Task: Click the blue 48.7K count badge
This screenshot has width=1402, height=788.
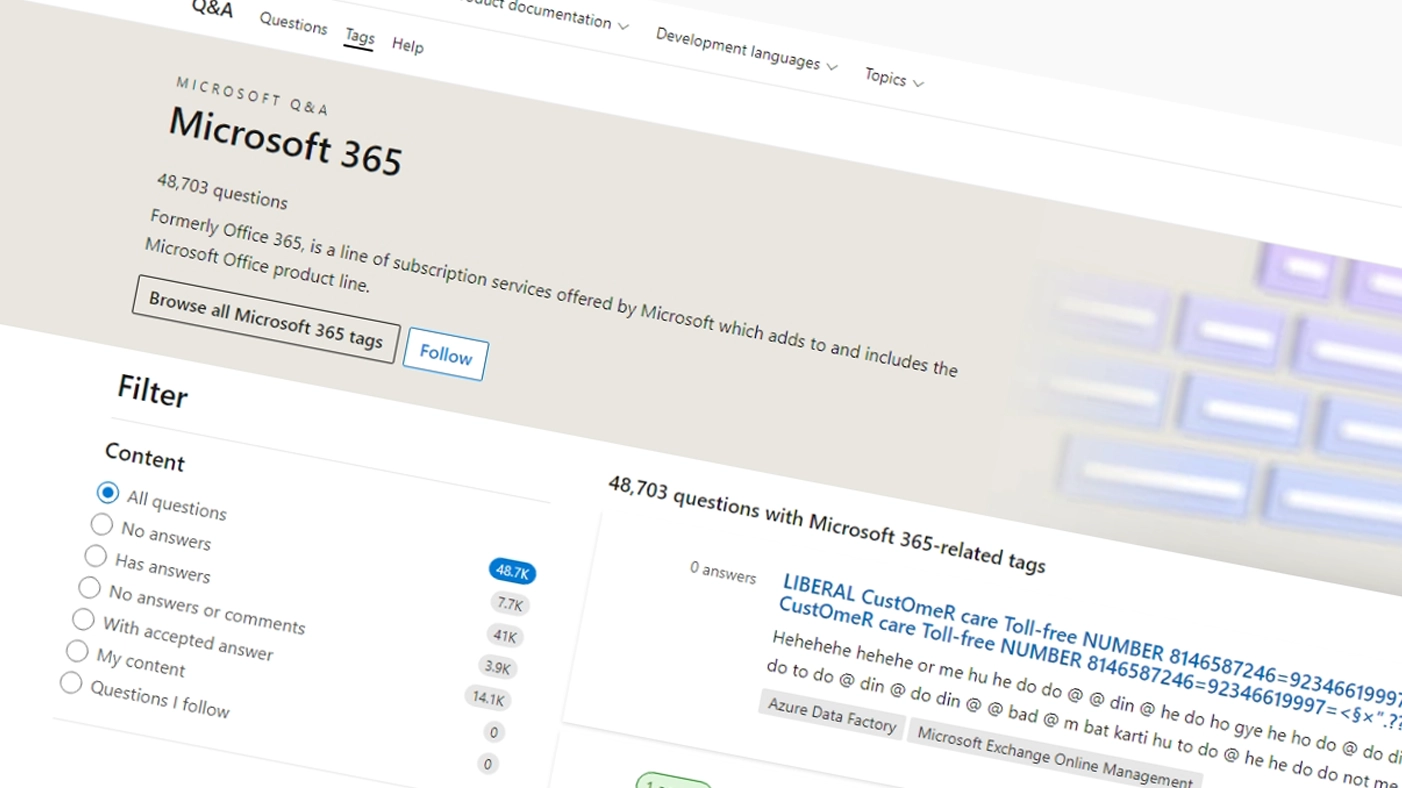Action: click(511, 572)
